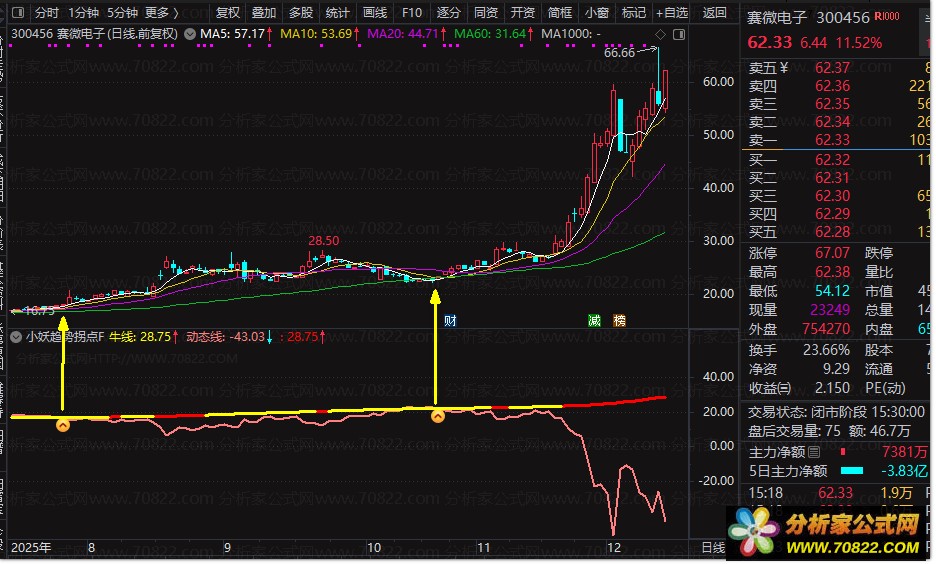
Task: Click the 5日主力净额 cyan bar
Action: pyautogui.click(x=852, y=471)
